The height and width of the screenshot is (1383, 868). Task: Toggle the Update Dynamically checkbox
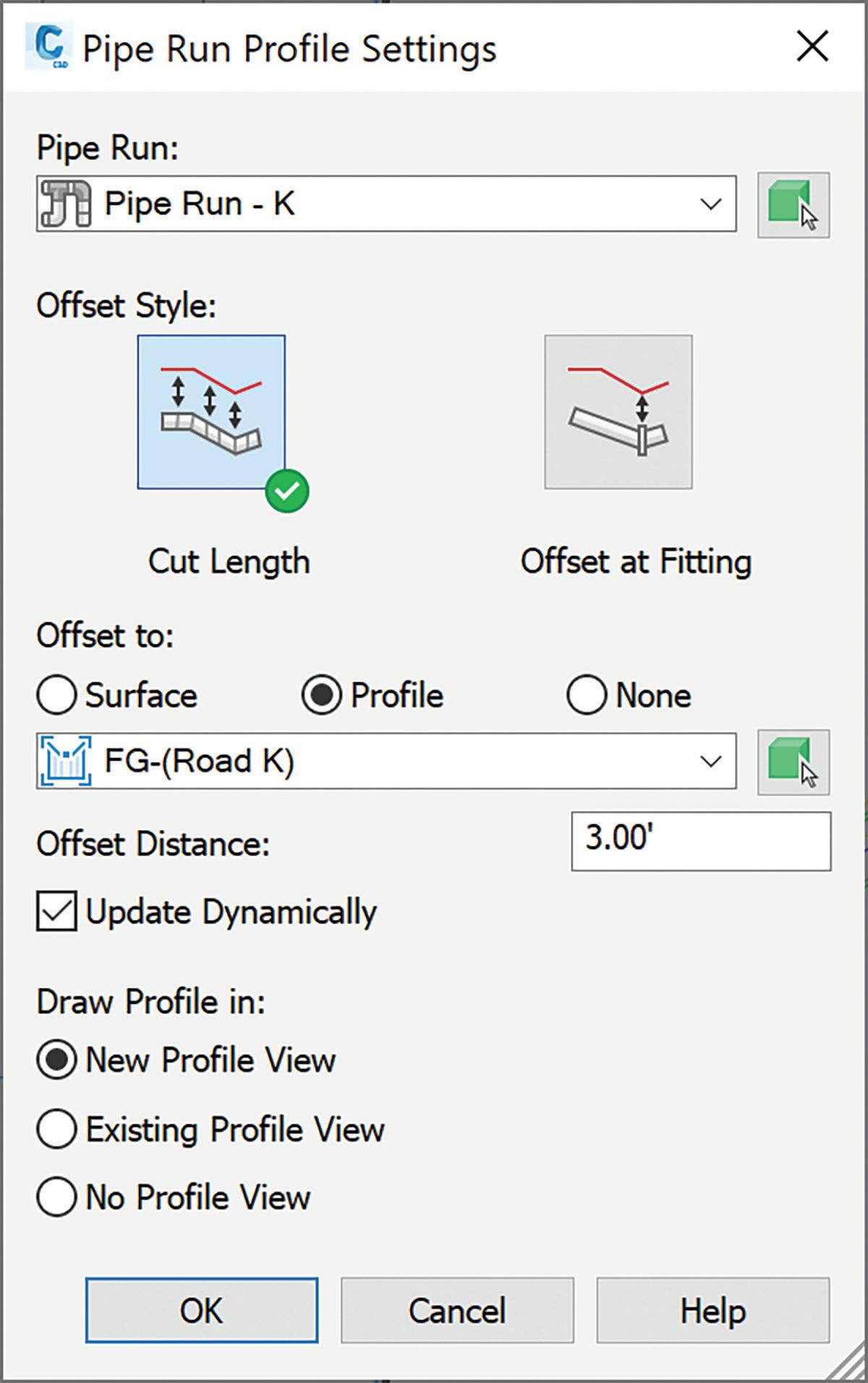[56, 912]
